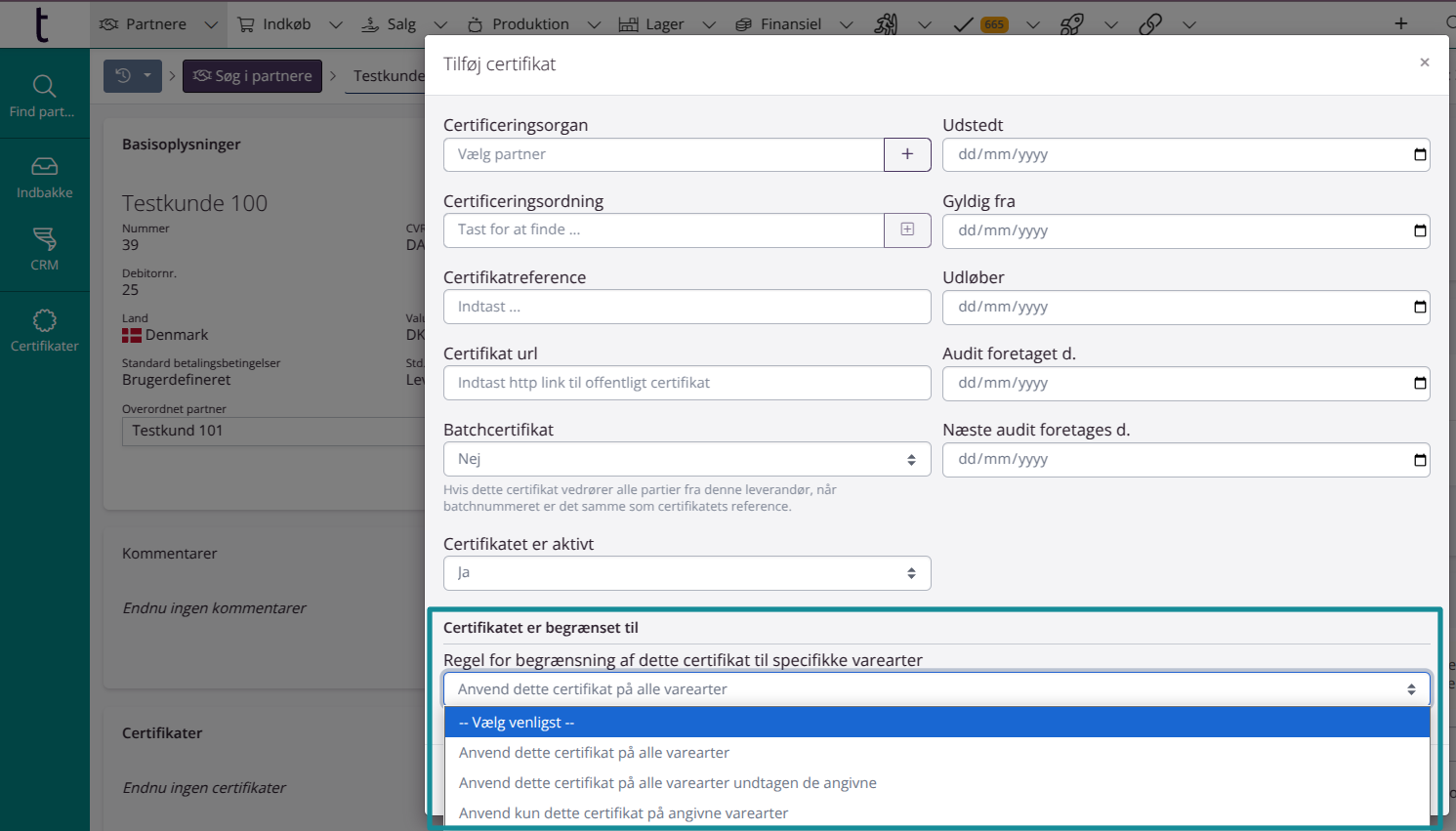The width and height of the screenshot is (1456, 831).
Task: Click the plus icon at the top right
Action: click(x=1400, y=22)
